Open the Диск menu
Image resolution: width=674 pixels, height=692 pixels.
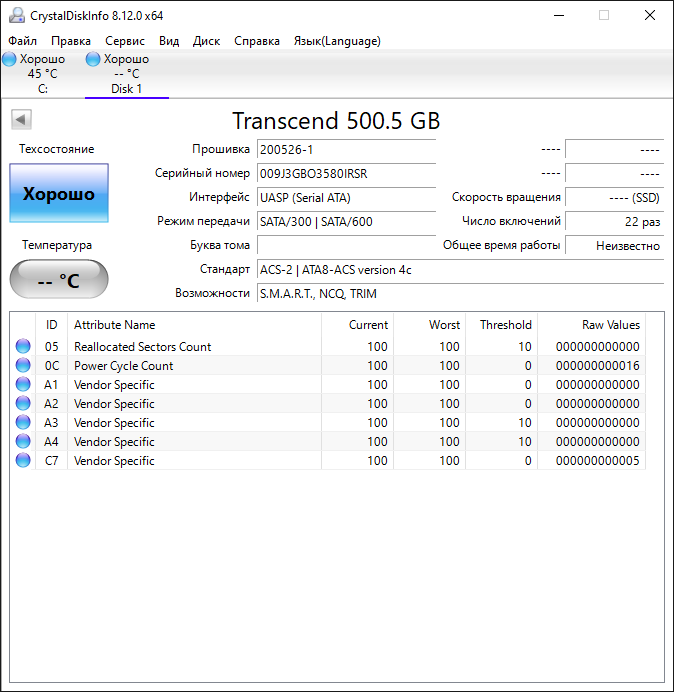(x=206, y=41)
